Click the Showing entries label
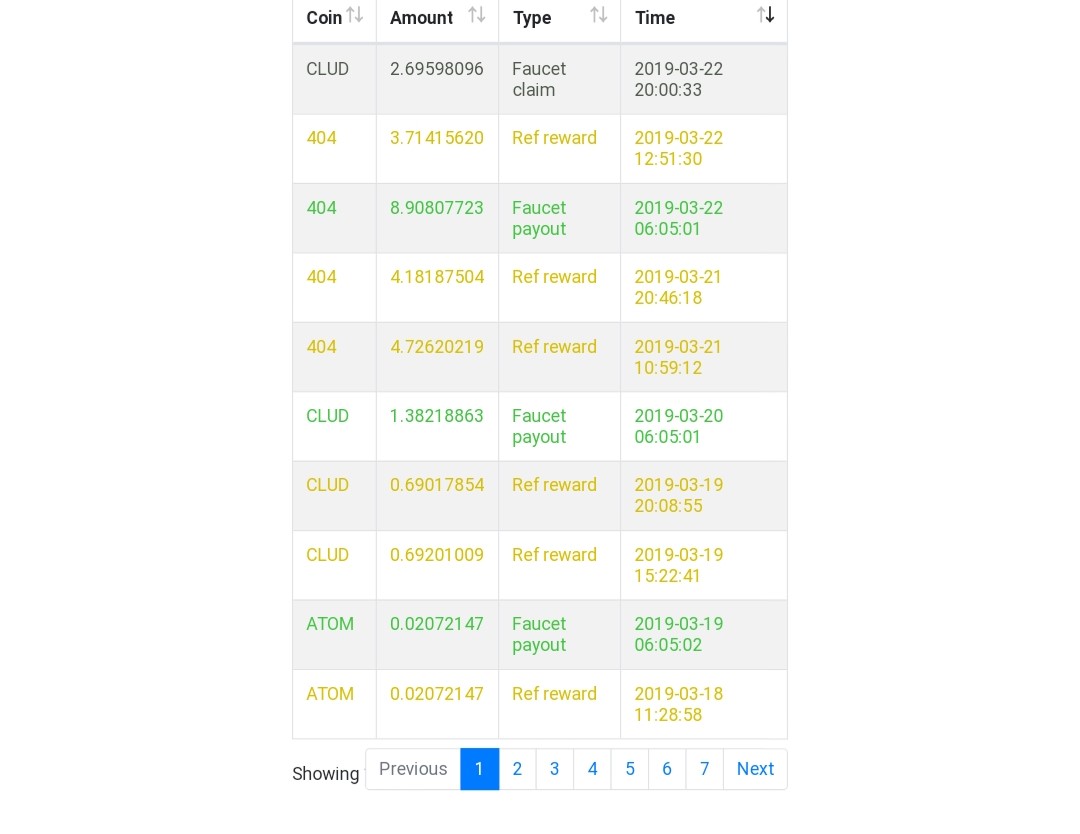This screenshot has width=1080, height=834. coord(326,774)
